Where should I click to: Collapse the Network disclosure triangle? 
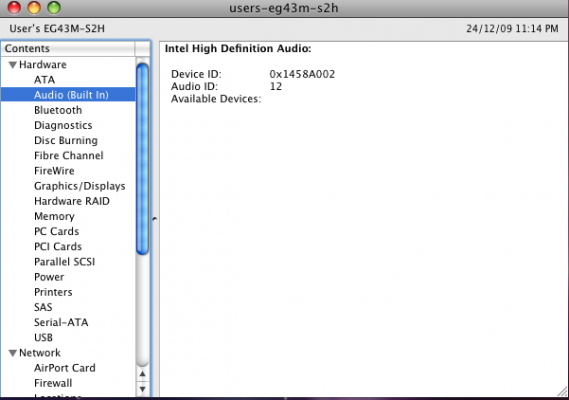pos(13,353)
